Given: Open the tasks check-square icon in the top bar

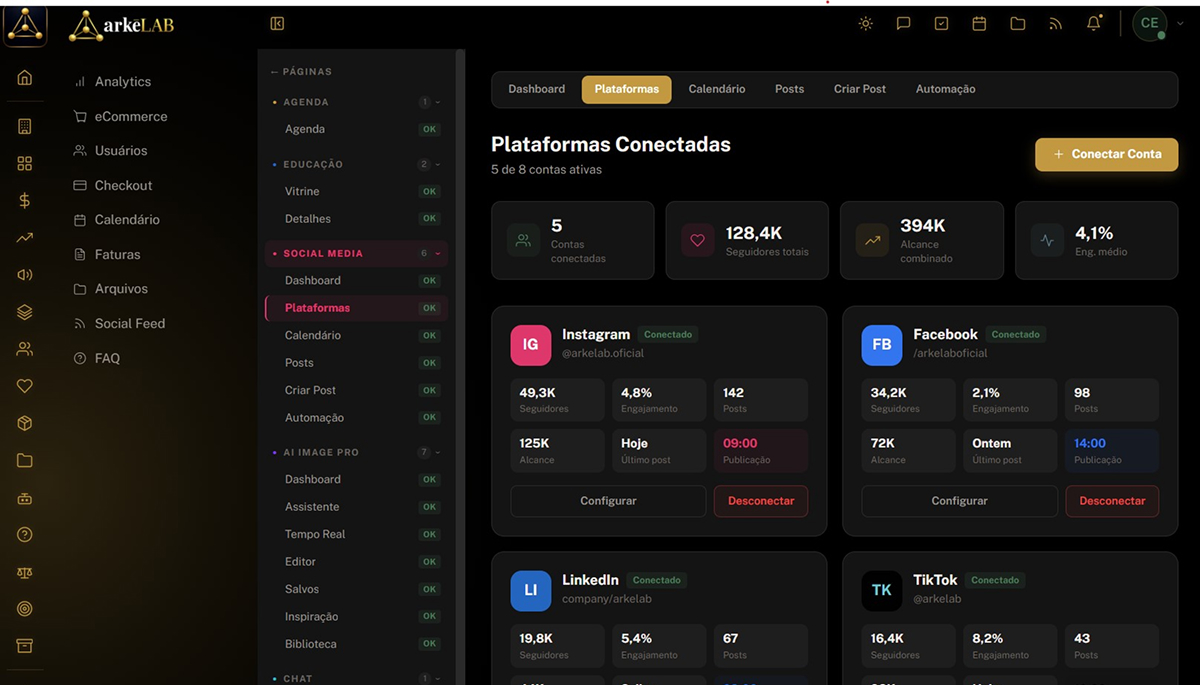Looking at the screenshot, I should pyautogui.click(x=942, y=23).
